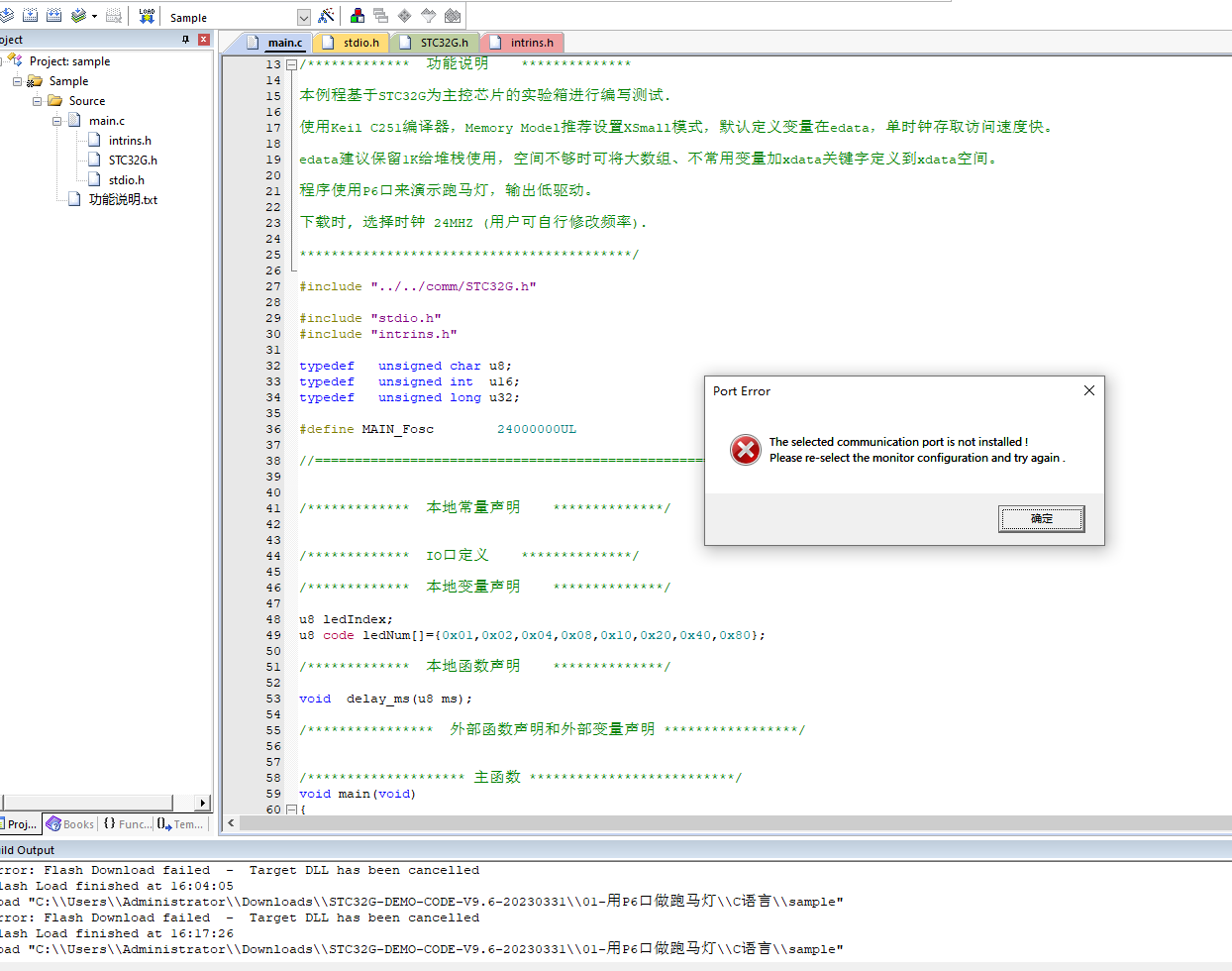Click the u8 ledIndex; declaration line
Image resolution: width=1232 pixels, height=971 pixels.
click(x=346, y=619)
